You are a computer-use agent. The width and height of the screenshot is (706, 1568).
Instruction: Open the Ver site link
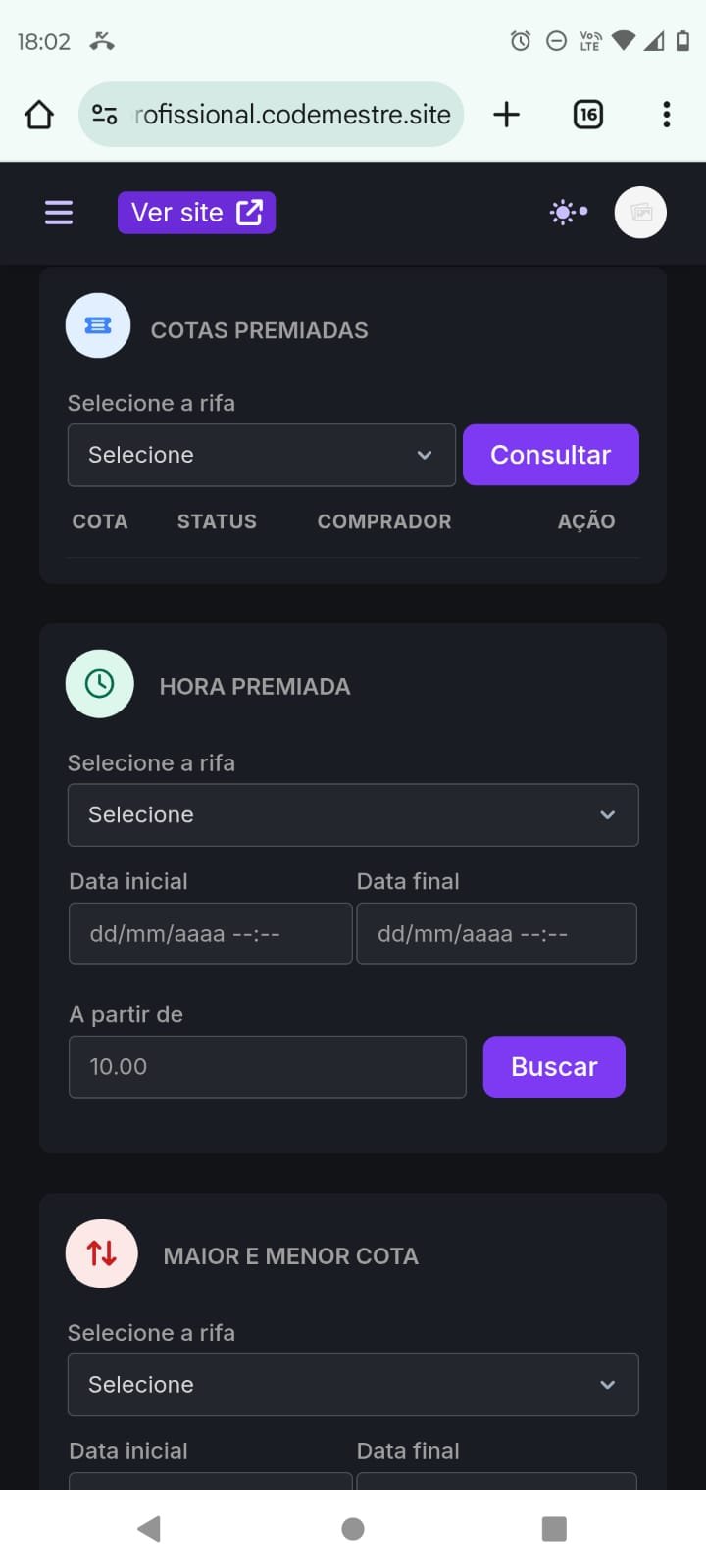196,213
